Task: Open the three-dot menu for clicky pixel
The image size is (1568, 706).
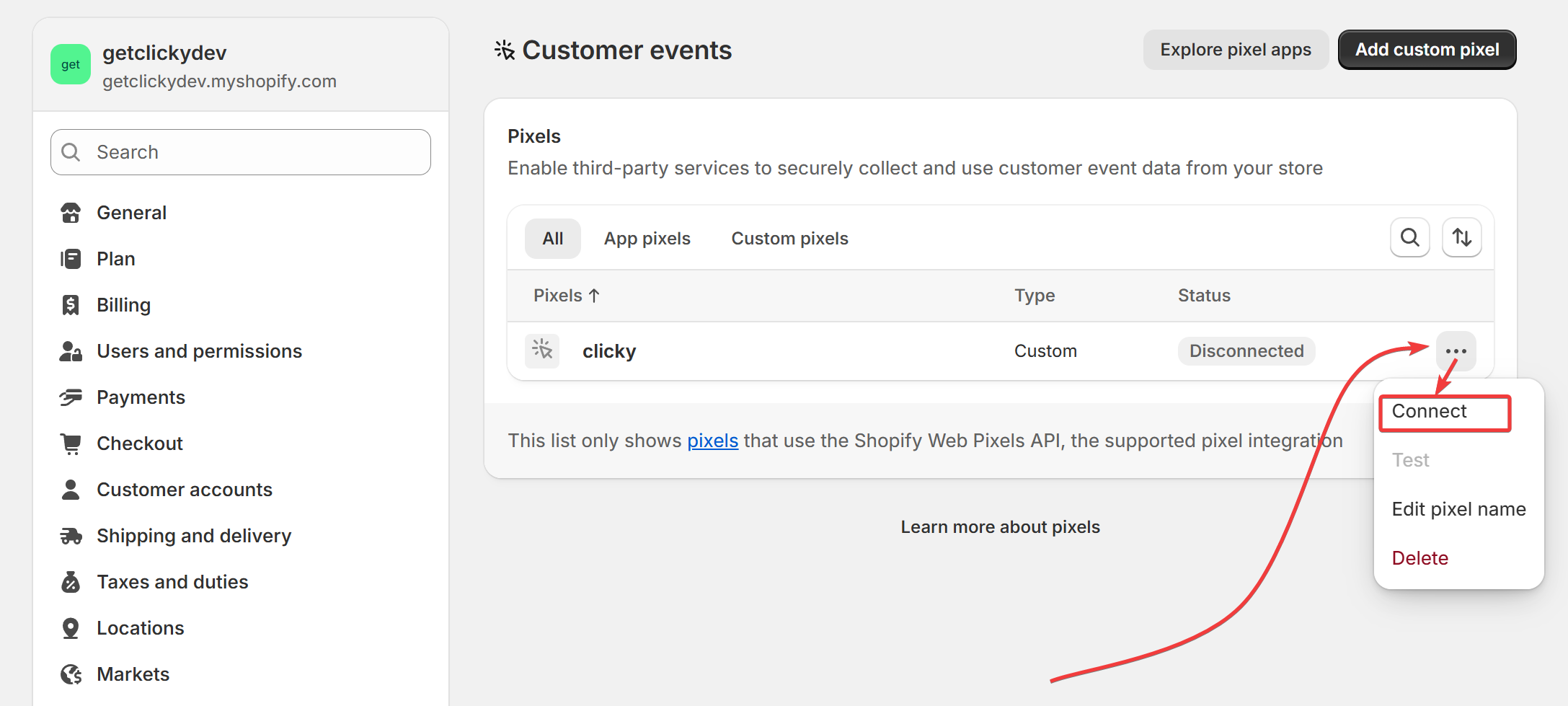Action: click(x=1456, y=351)
